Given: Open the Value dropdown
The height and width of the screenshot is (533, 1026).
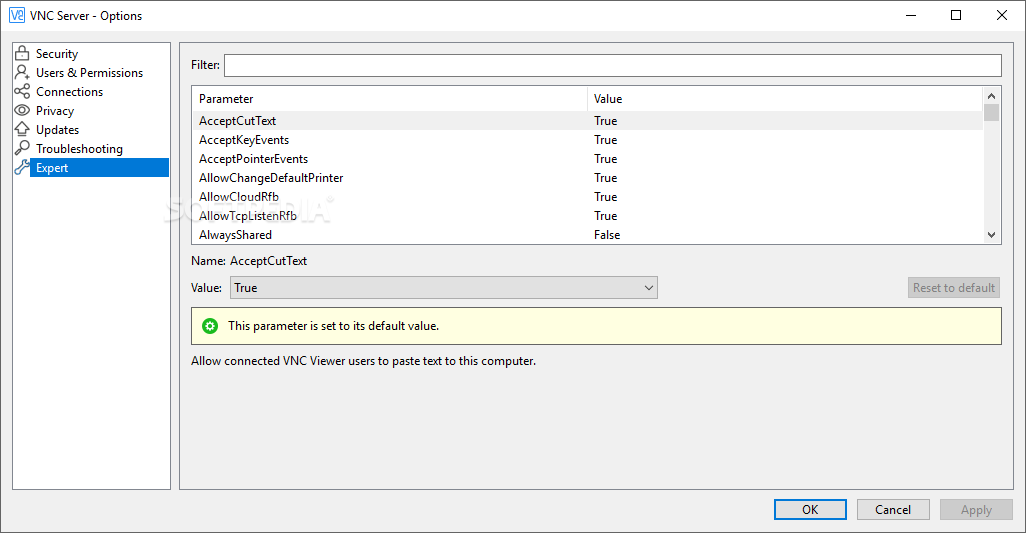Looking at the screenshot, I should [x=444, y=288].
